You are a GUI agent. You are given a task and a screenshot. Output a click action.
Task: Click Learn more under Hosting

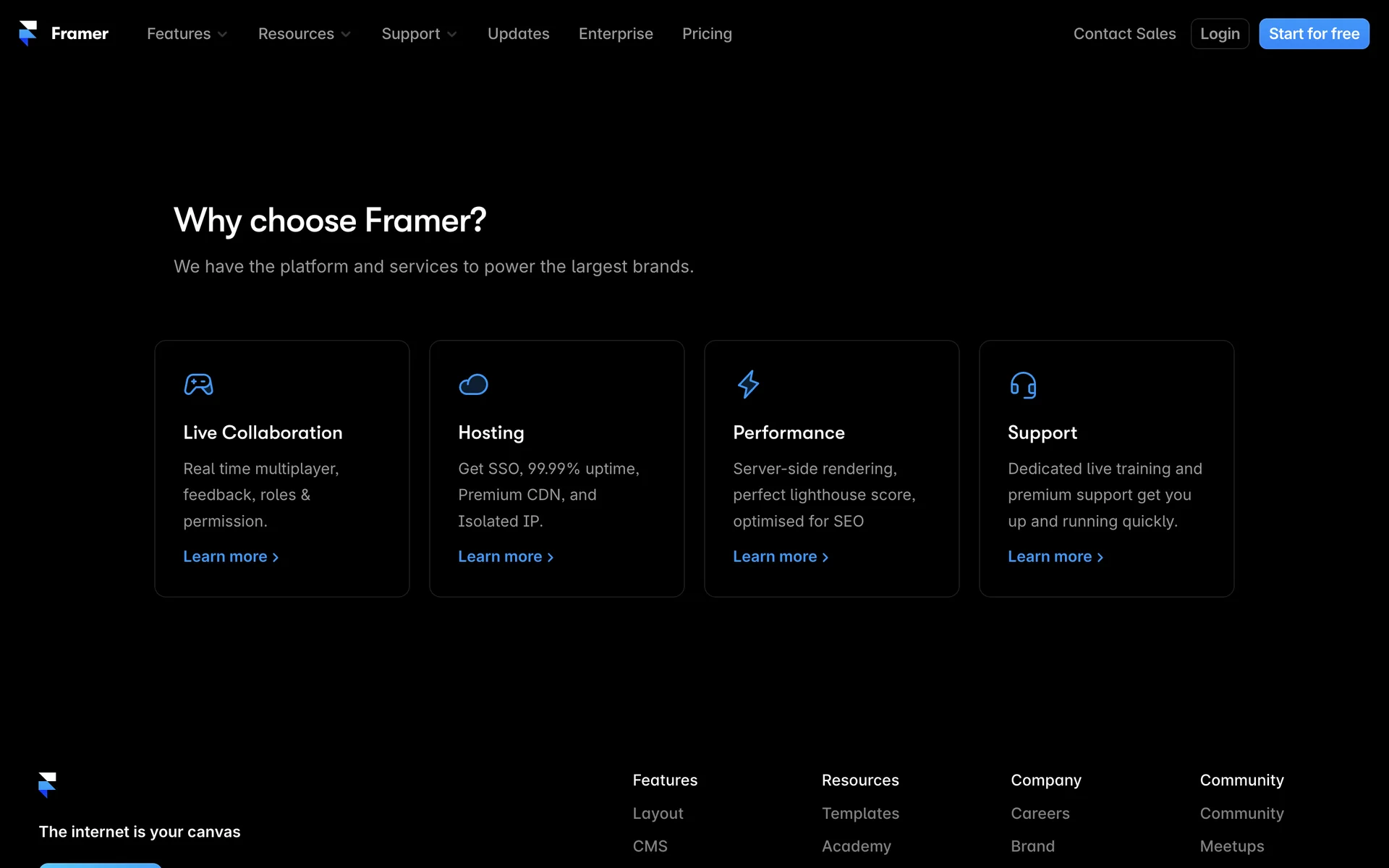(x=506, y=556)
